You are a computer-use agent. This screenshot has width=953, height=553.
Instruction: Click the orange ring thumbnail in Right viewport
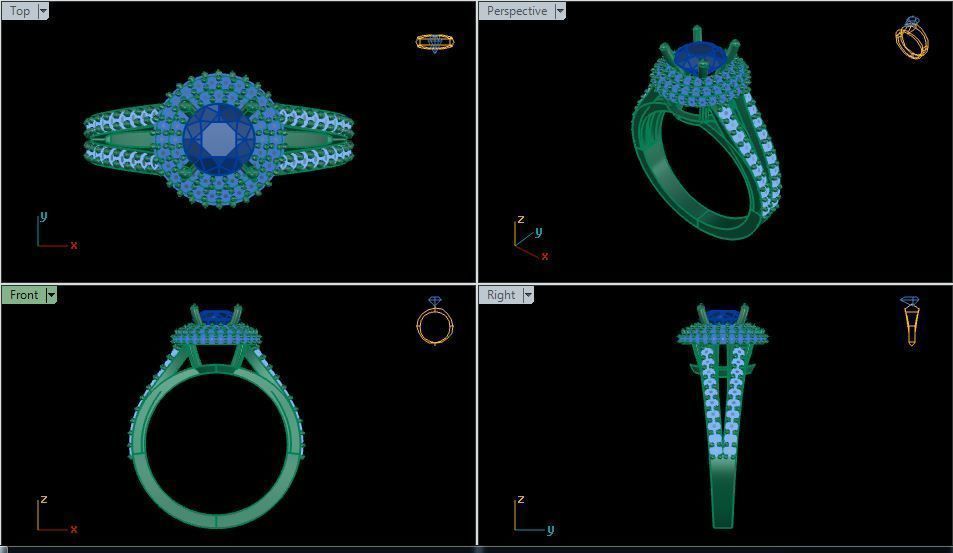910,321
